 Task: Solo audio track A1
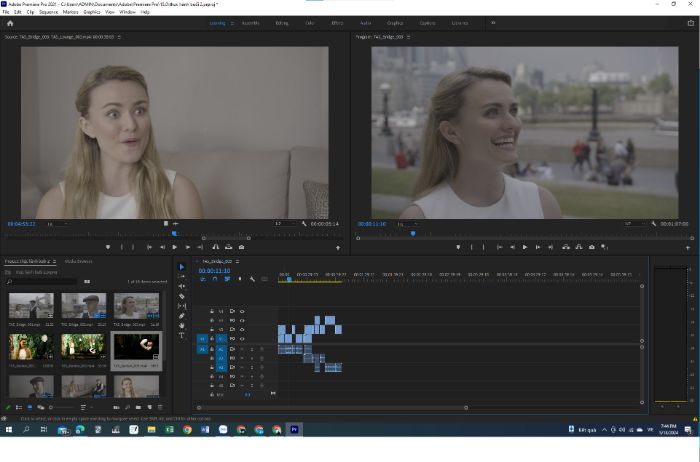coord(252,349)
